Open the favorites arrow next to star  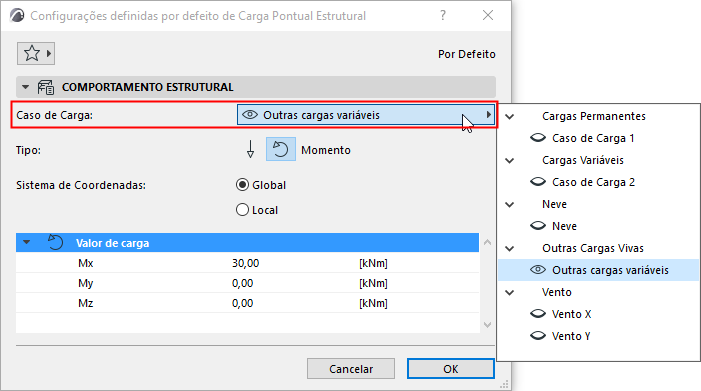[49, 54]
